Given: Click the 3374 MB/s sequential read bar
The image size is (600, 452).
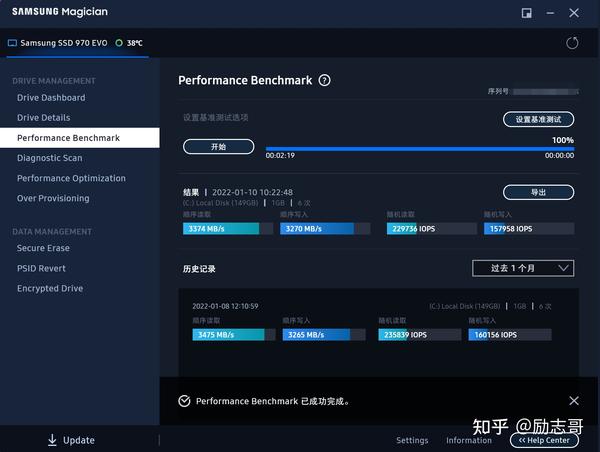Looking at the screenshot, I should [228, 228].
